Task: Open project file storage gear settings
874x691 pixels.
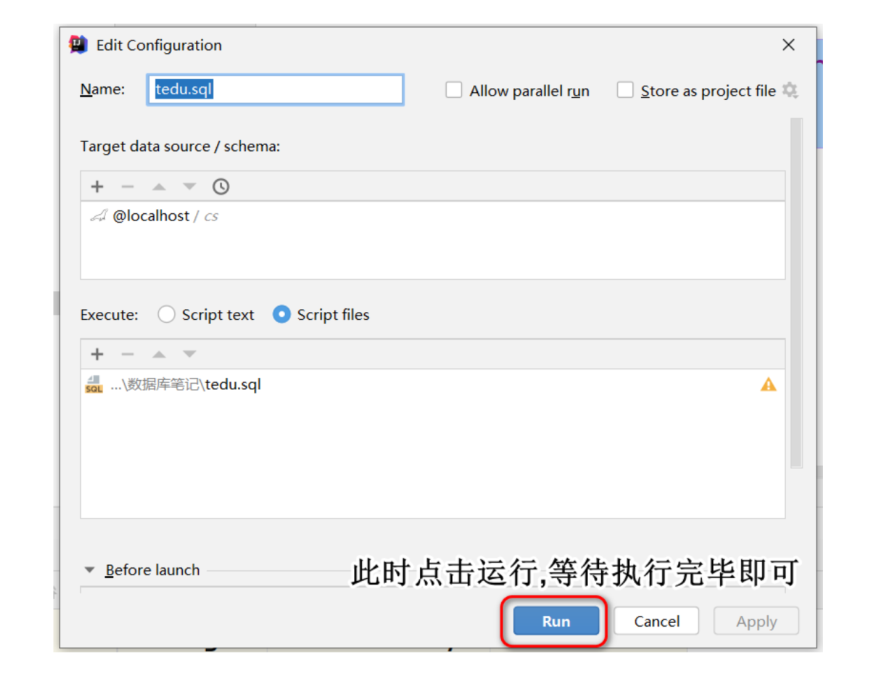Action: [x=790, y=90]
